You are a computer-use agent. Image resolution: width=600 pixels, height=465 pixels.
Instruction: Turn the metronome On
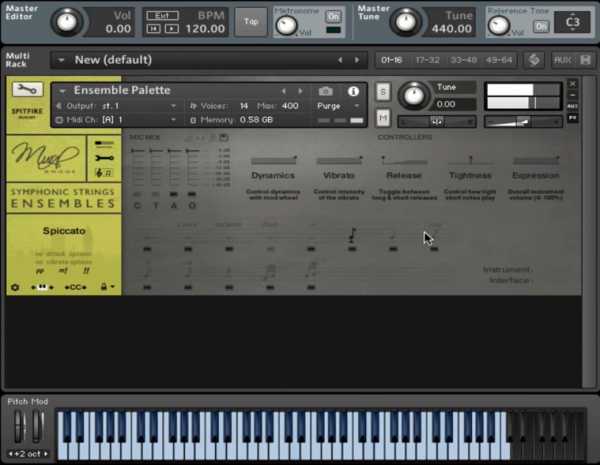333,16
